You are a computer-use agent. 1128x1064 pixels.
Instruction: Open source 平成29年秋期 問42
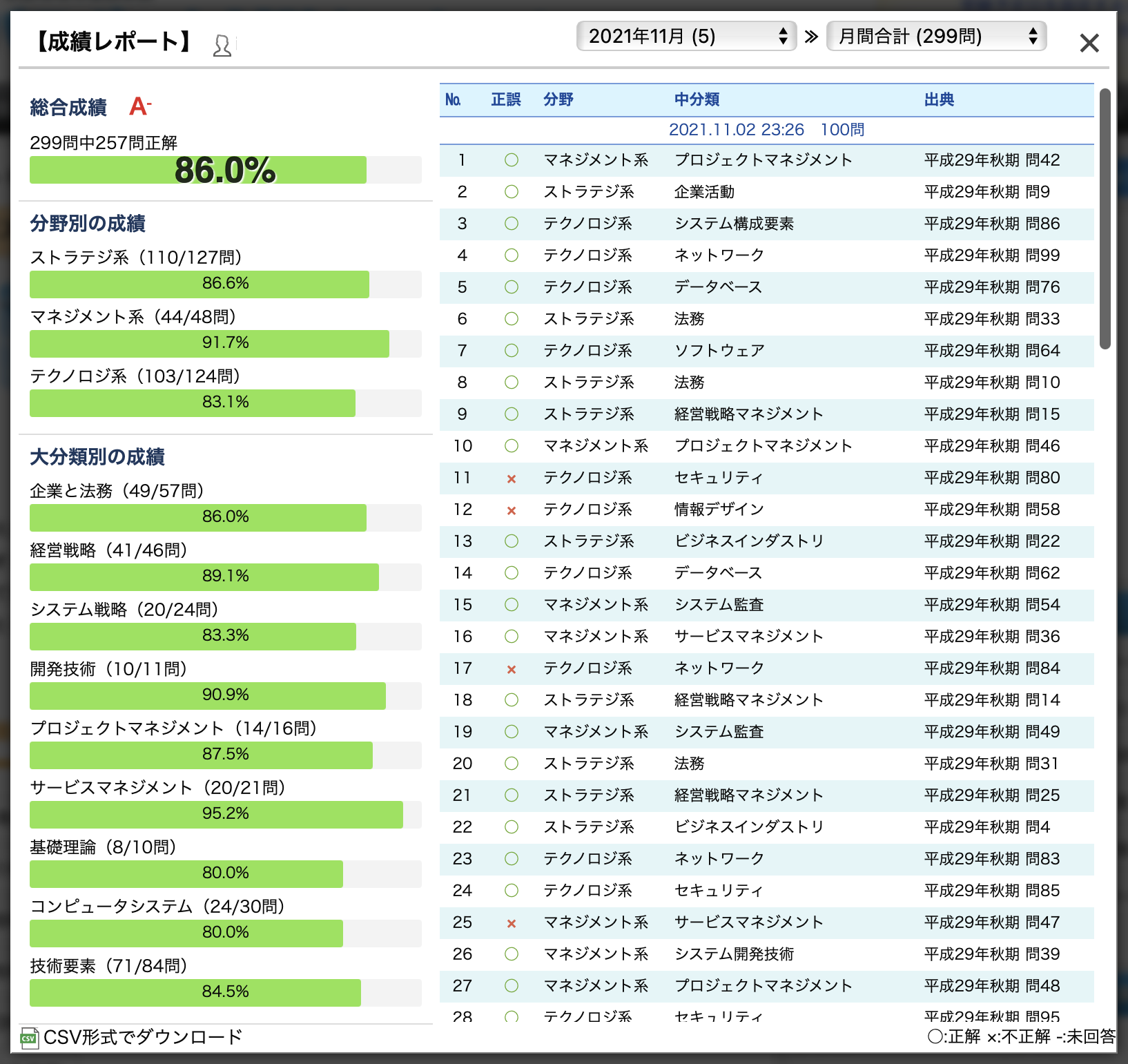click(x=992, y=160)
